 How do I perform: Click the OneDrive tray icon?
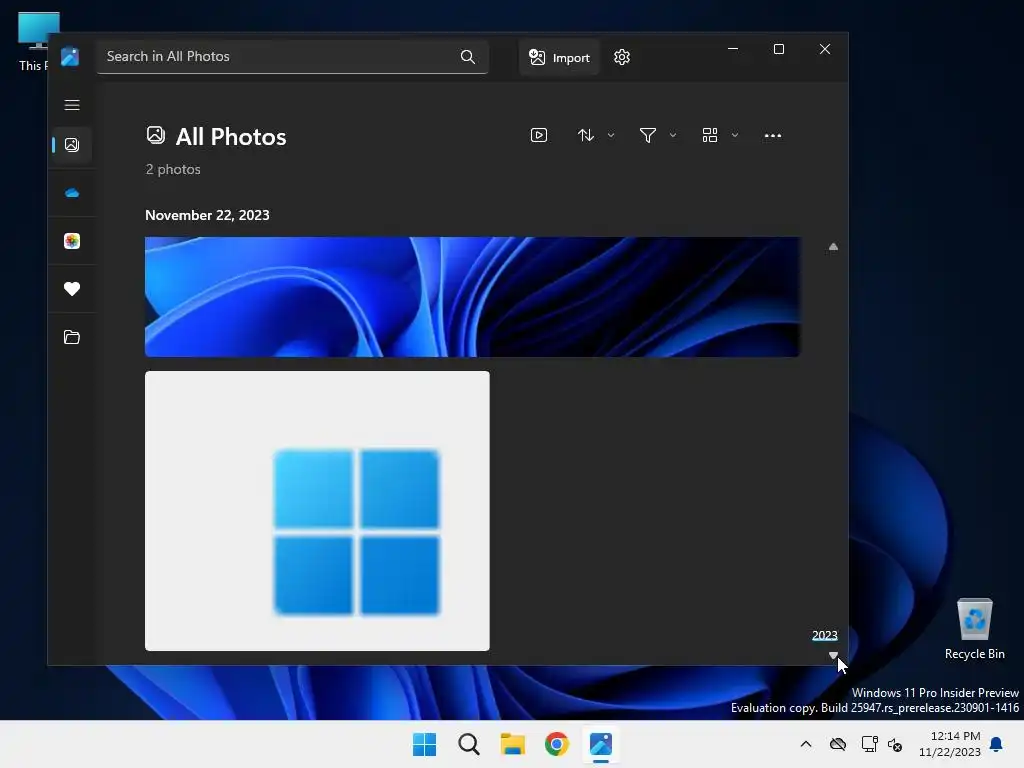pos(838,744)
